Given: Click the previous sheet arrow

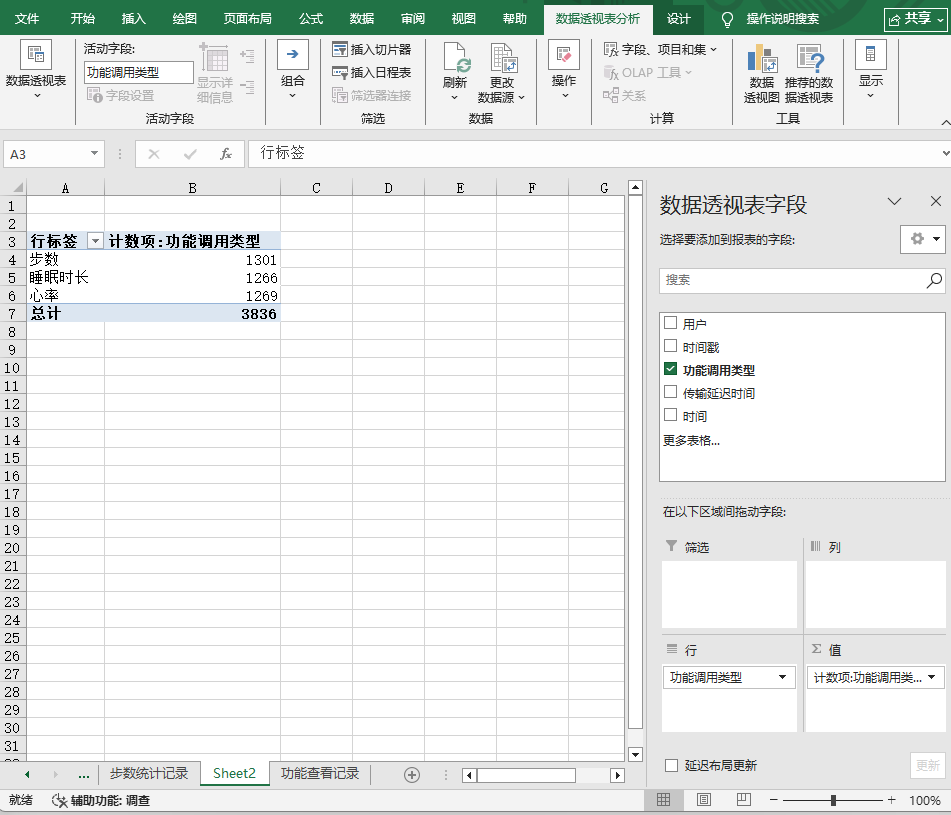Looking at the screenshot, I should [x=27, y=774].
